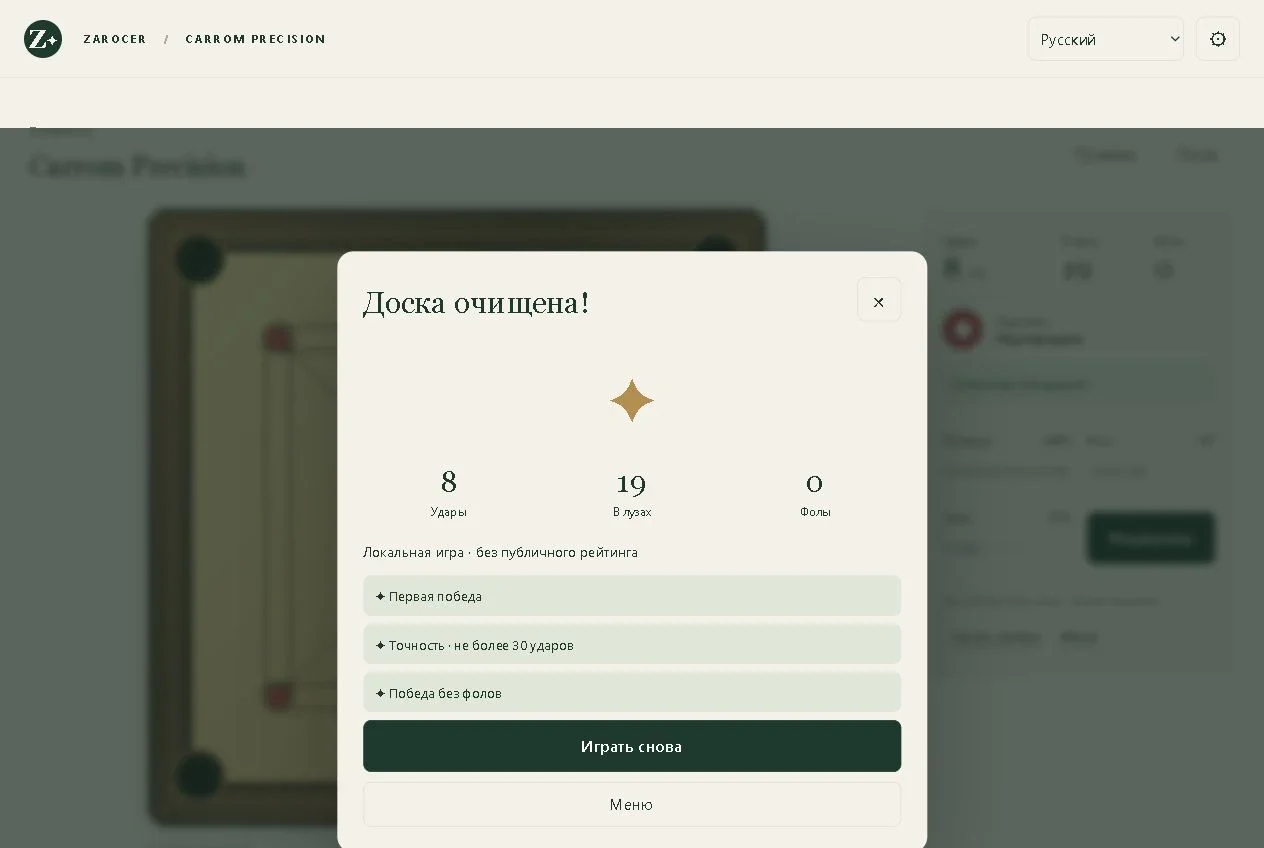Click the Zarocer logo icon
This screenshot has height=848, width=1264.
[43, 39]
